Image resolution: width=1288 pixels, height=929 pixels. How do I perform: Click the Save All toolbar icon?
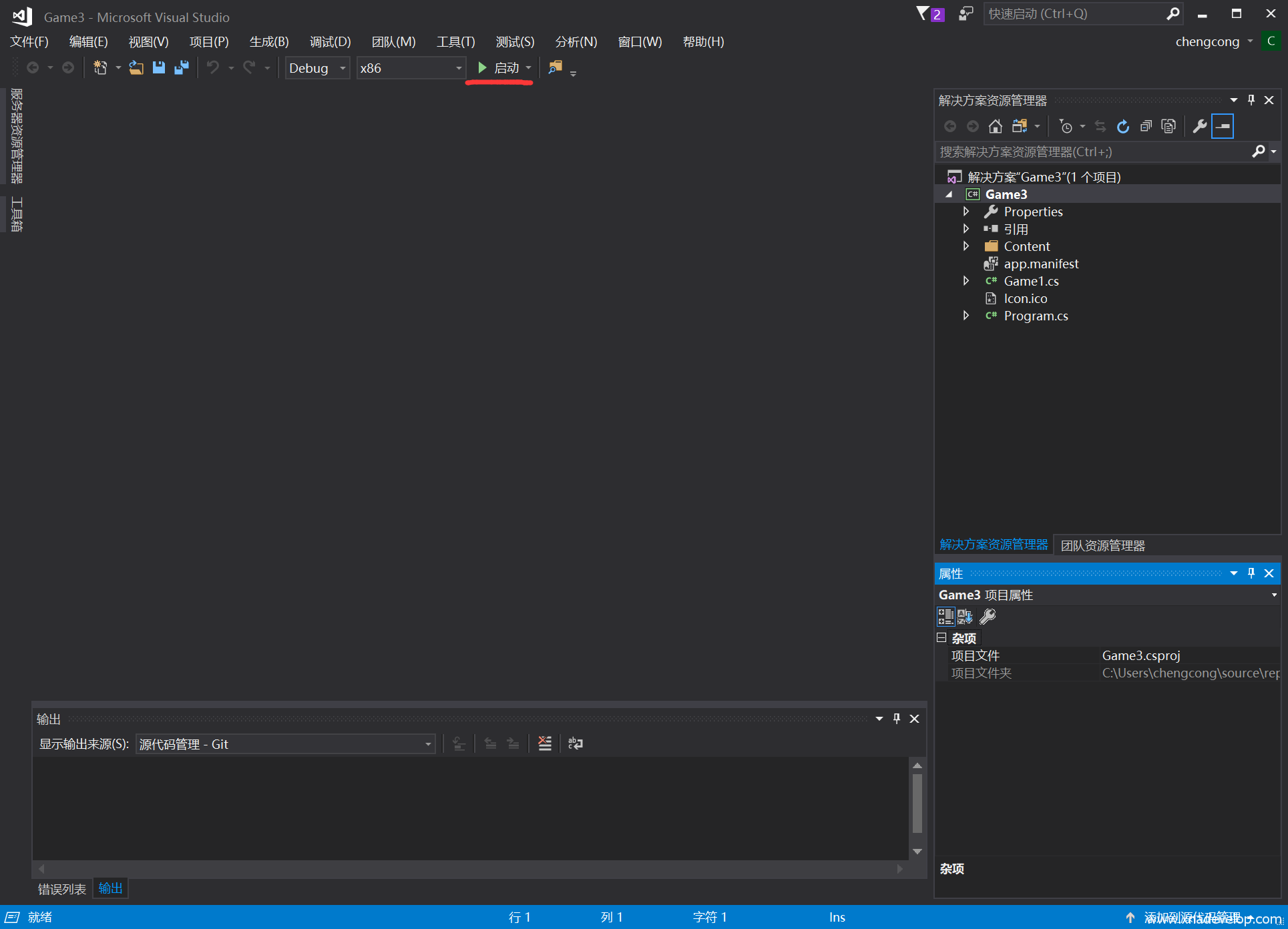tap(181, 67)
